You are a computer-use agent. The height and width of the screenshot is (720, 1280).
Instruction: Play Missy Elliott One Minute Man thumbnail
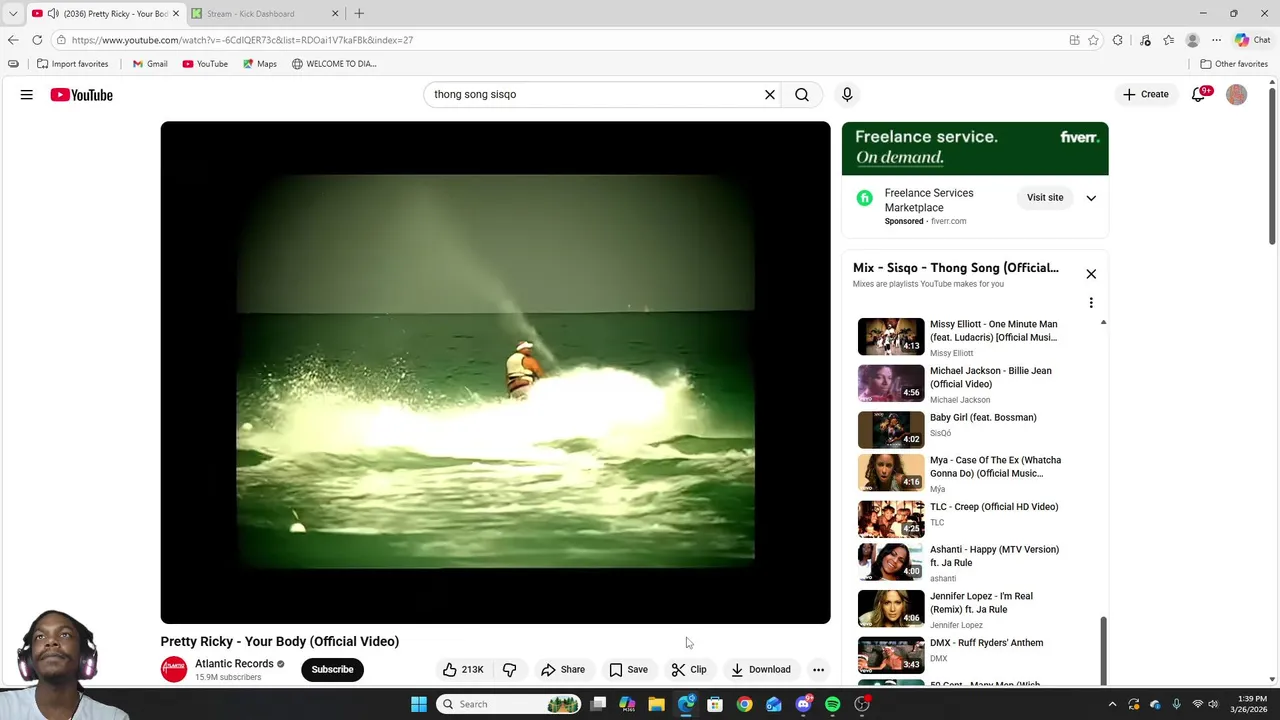(x=891, y=337)
